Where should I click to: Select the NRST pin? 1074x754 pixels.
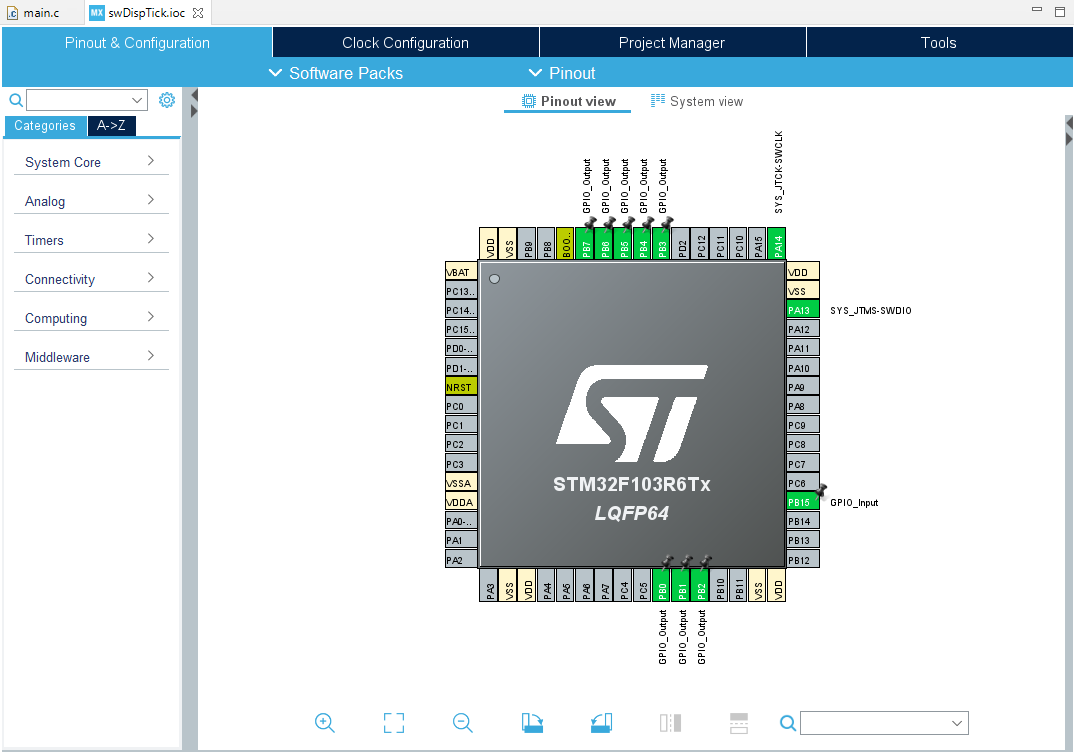461,387
